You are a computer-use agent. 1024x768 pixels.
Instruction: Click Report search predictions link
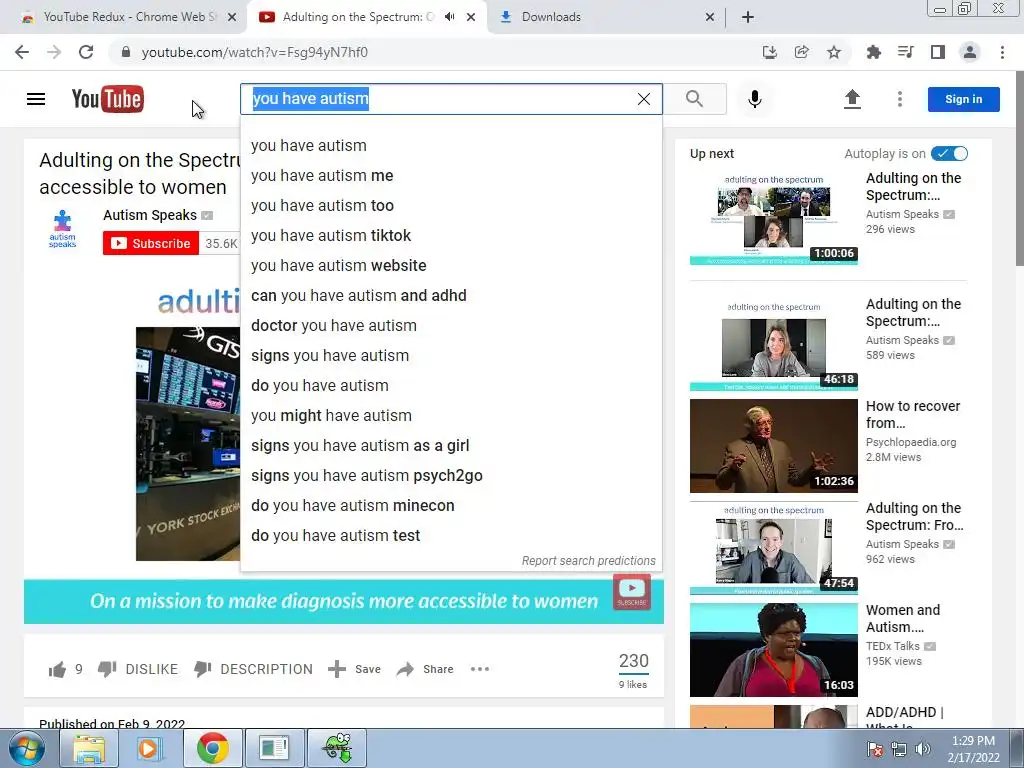(588, 561)
